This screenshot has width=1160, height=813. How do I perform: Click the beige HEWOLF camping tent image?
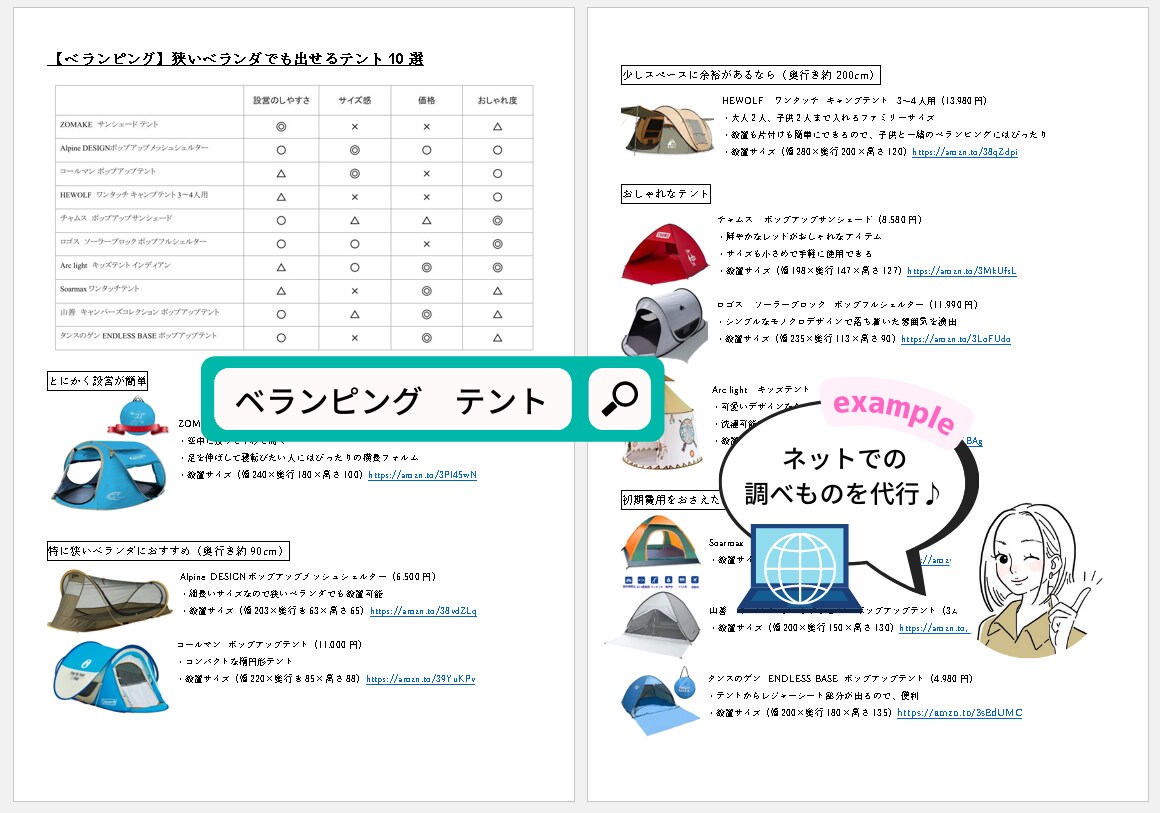tap(667, 127)
